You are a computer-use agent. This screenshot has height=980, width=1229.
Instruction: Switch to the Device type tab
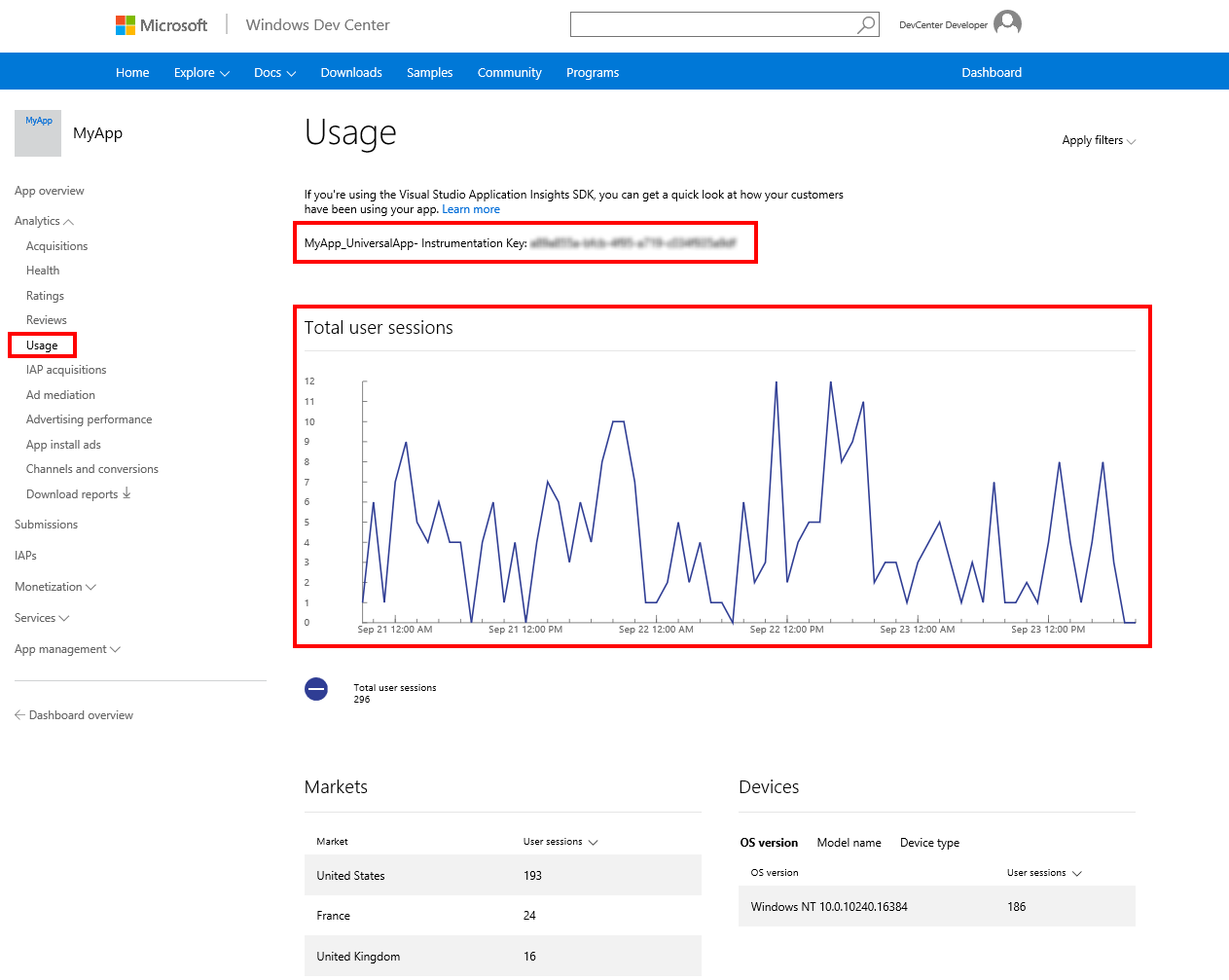pyautogui.click(x=929, y=843)
